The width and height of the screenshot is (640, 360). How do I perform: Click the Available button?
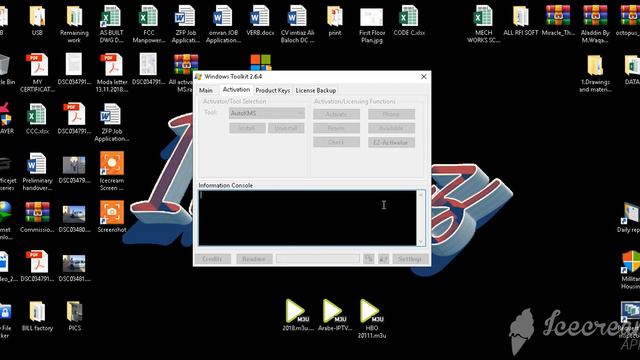(x=391, y=128)
